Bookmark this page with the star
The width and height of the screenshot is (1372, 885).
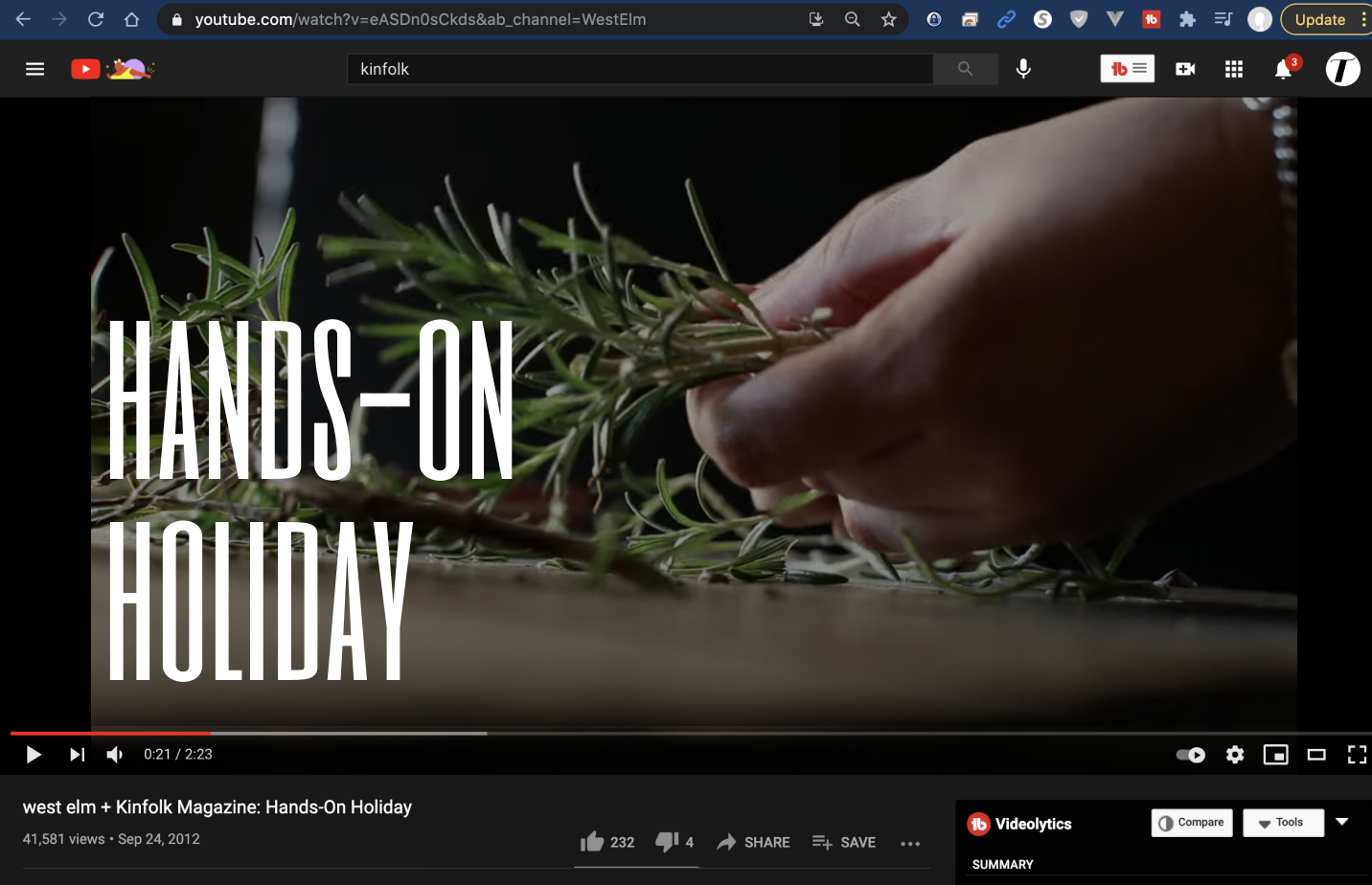(x=888, y=19)
